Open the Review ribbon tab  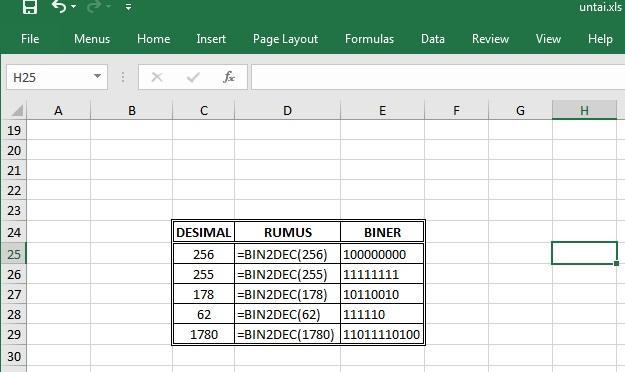(490, 39)
